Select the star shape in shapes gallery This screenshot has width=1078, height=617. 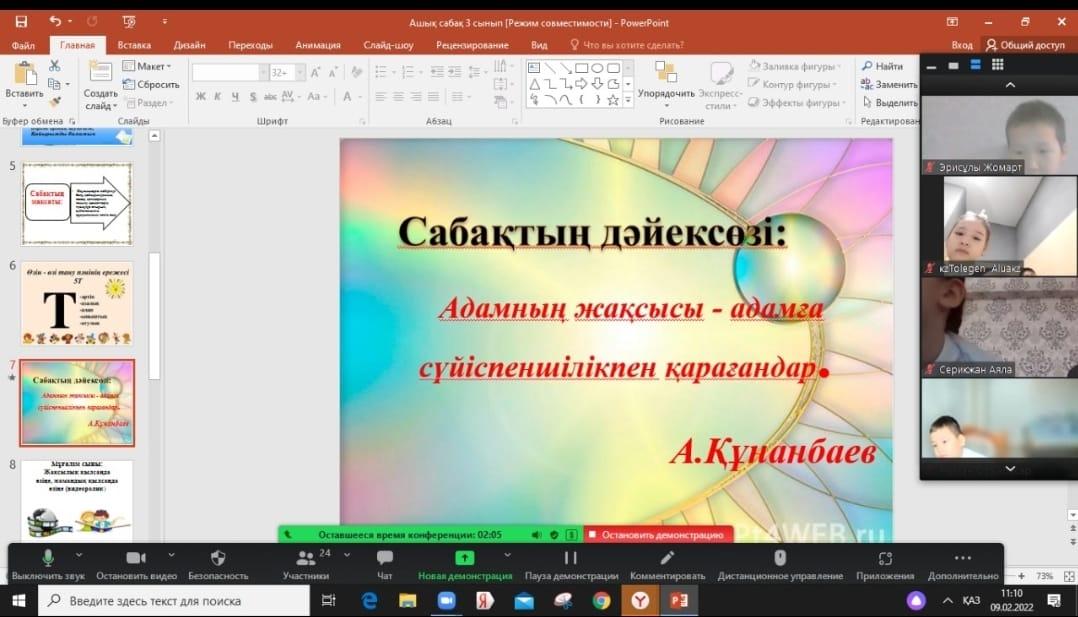(613, 100)
